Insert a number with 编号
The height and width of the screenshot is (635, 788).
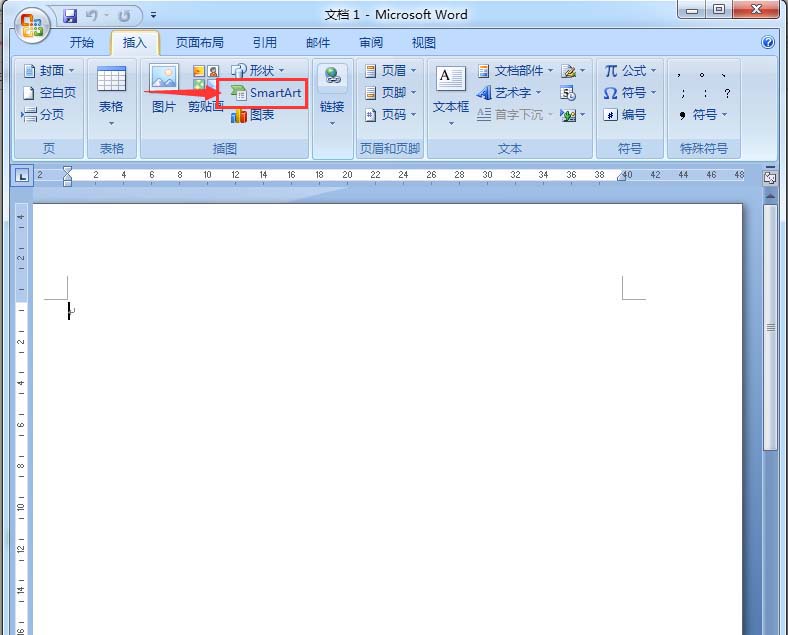click(x=625, y=115)
